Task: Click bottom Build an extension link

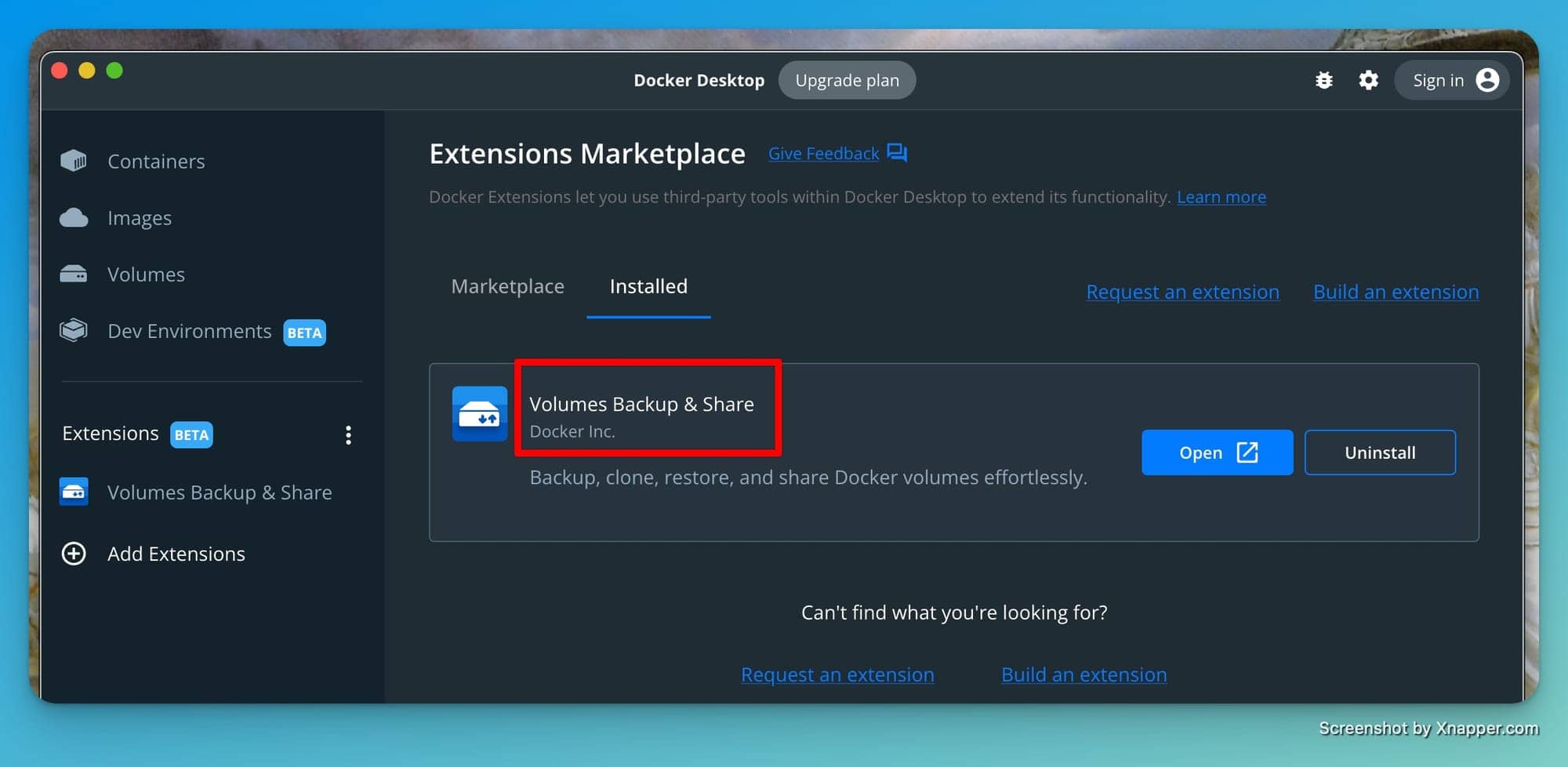Action: (x=1084, y=674)
